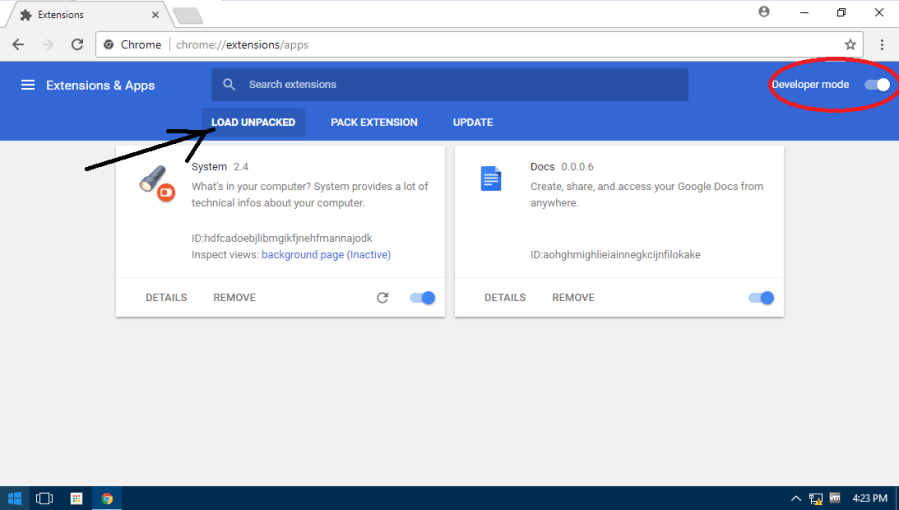Click the reload icon on System extension
Viewport: 899px width, 510px height.
[382, 298]
